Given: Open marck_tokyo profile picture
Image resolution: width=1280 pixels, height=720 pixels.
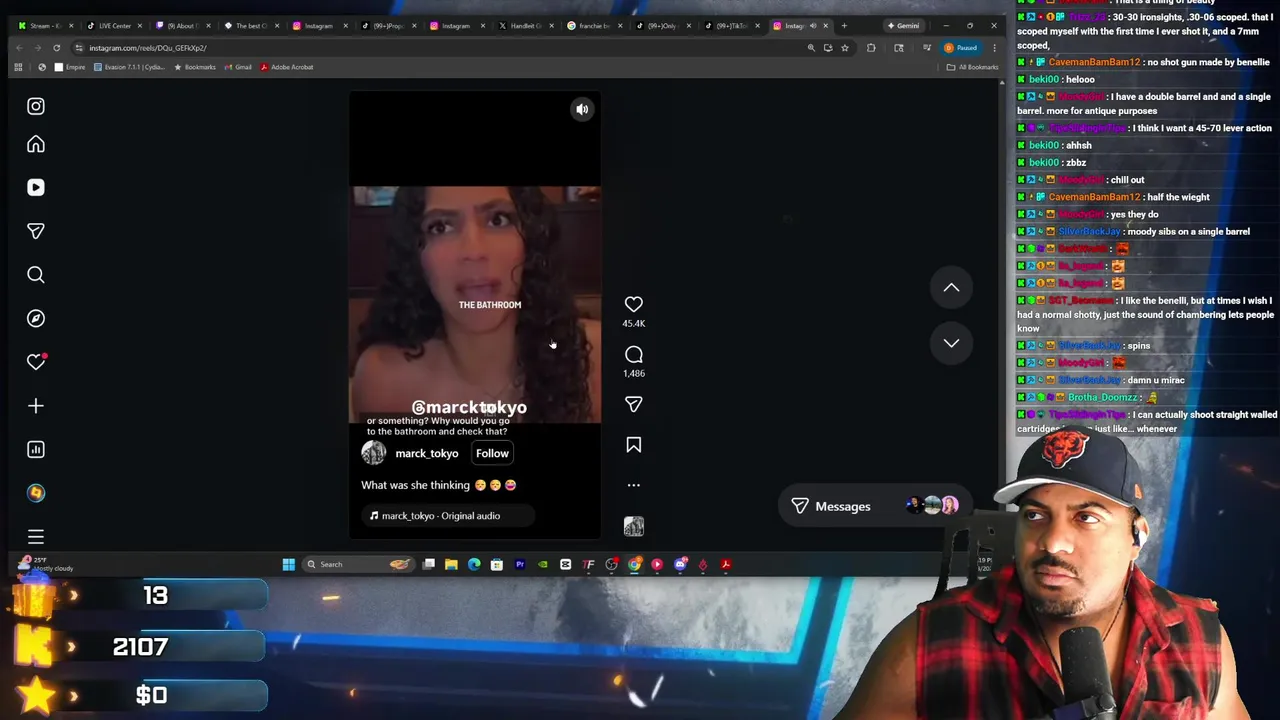Looking at the screenshot, I should 374,453.
